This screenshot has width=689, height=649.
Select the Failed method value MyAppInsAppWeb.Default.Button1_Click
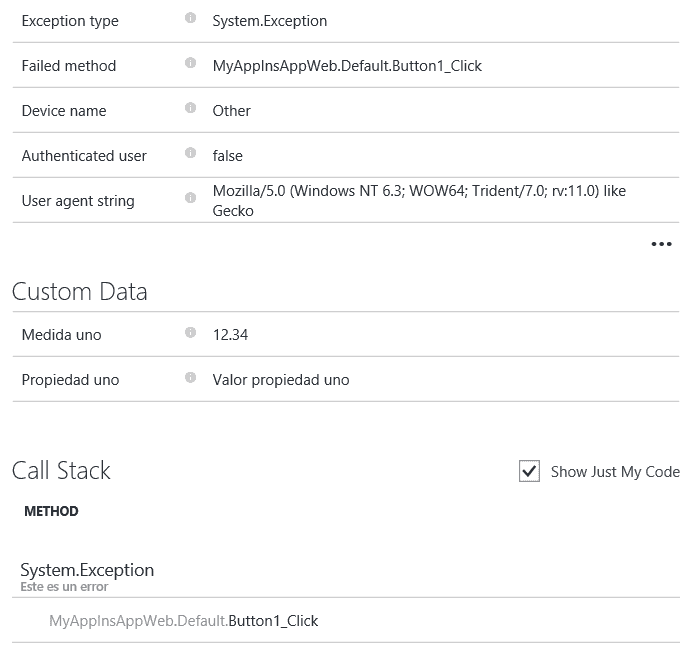347,66
